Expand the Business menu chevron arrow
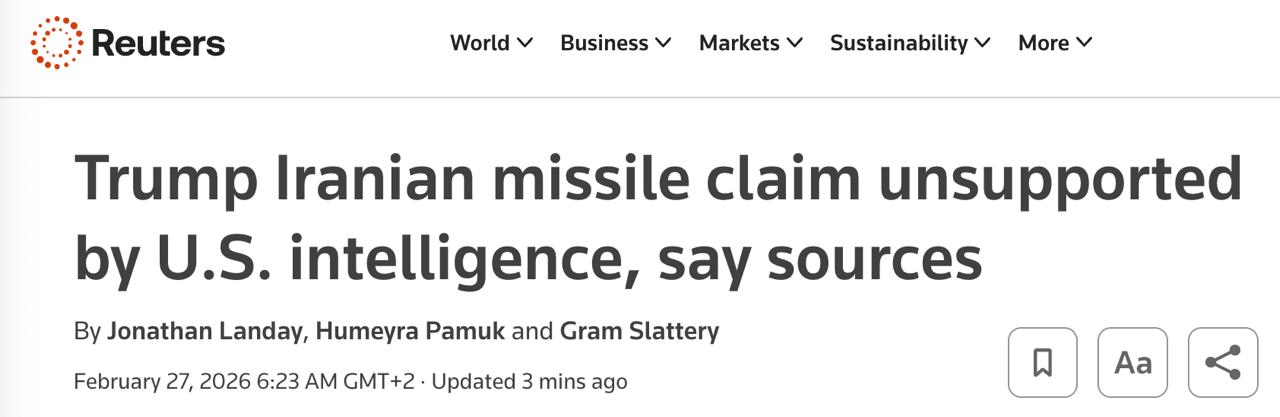The height and width of the screenshot is (417, 1280). click(663, 43)
